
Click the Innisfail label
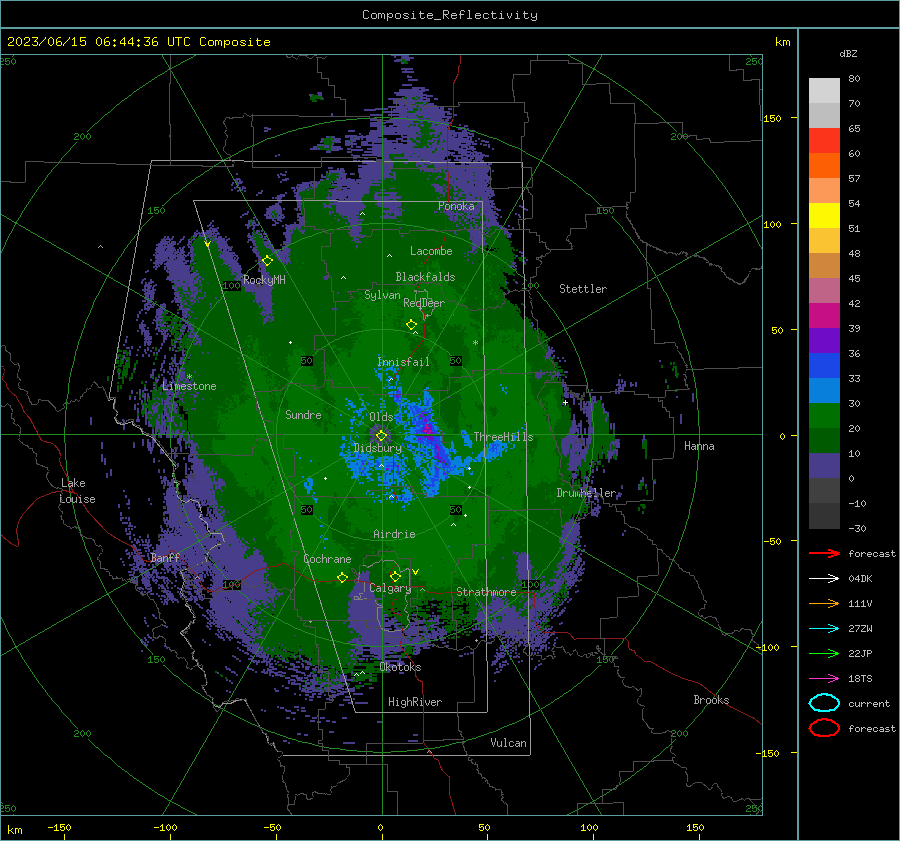403,362
